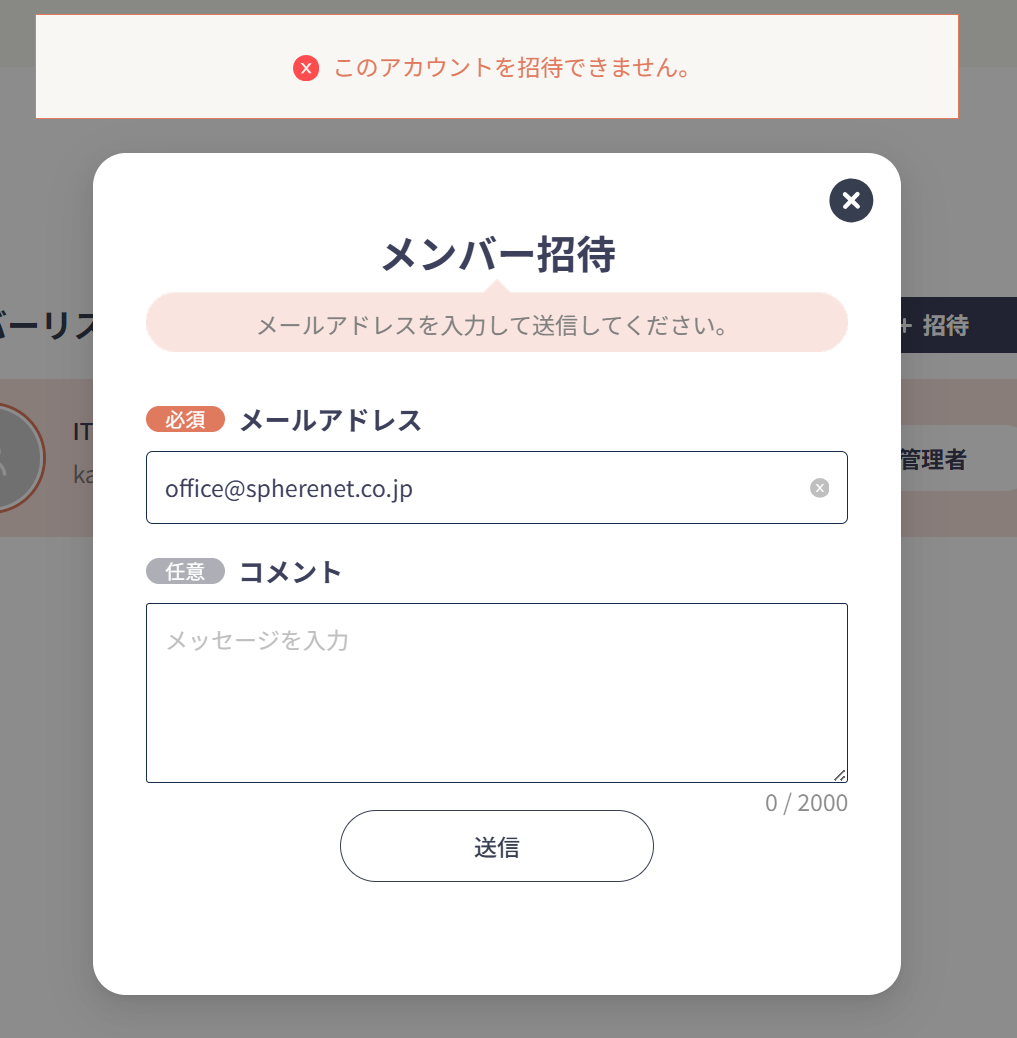
Task: Close the メンバー招待 dialog with X
Action: (x=851, y=201)
